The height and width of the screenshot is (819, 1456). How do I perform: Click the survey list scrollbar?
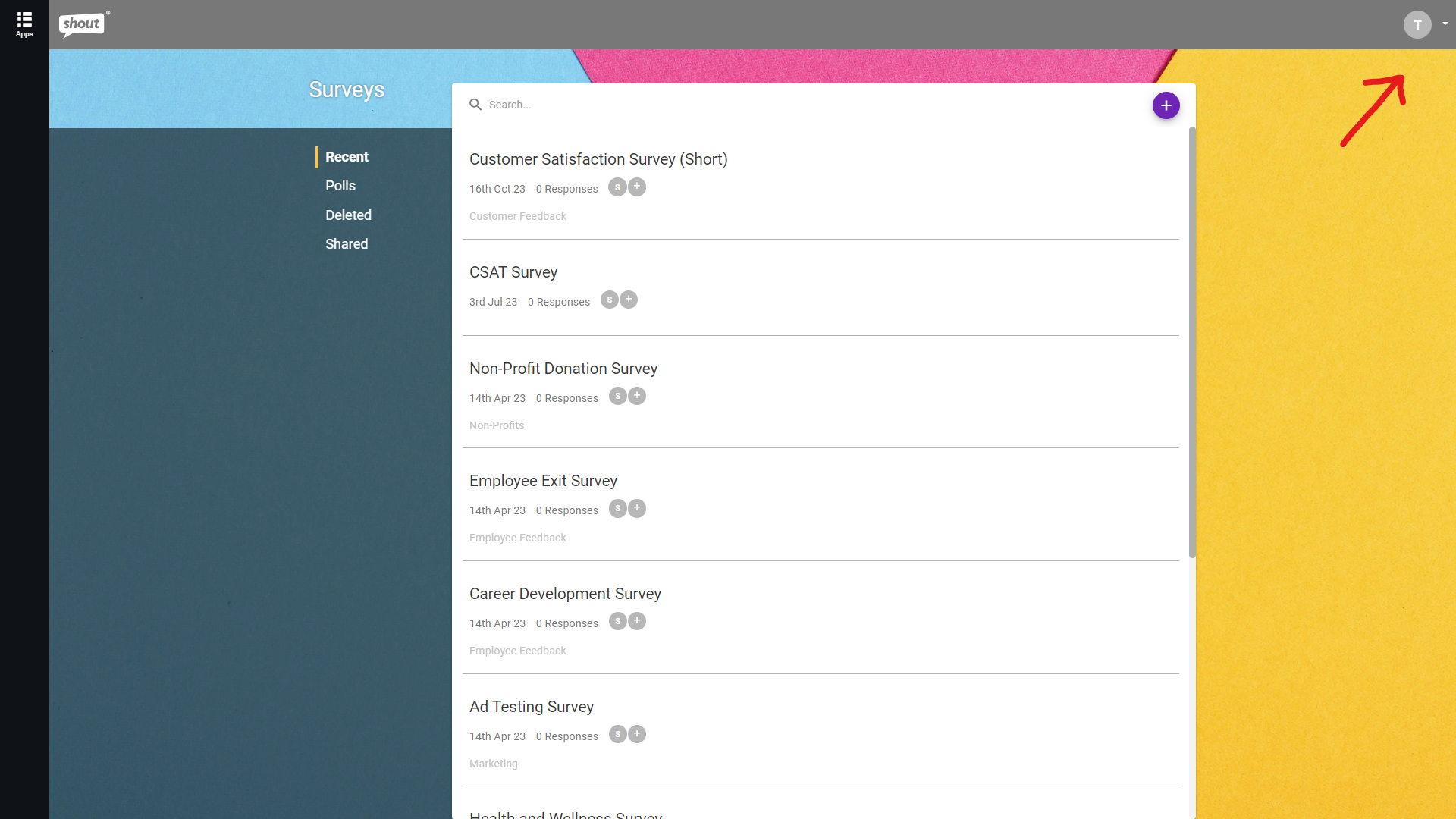coord(1192,342)
